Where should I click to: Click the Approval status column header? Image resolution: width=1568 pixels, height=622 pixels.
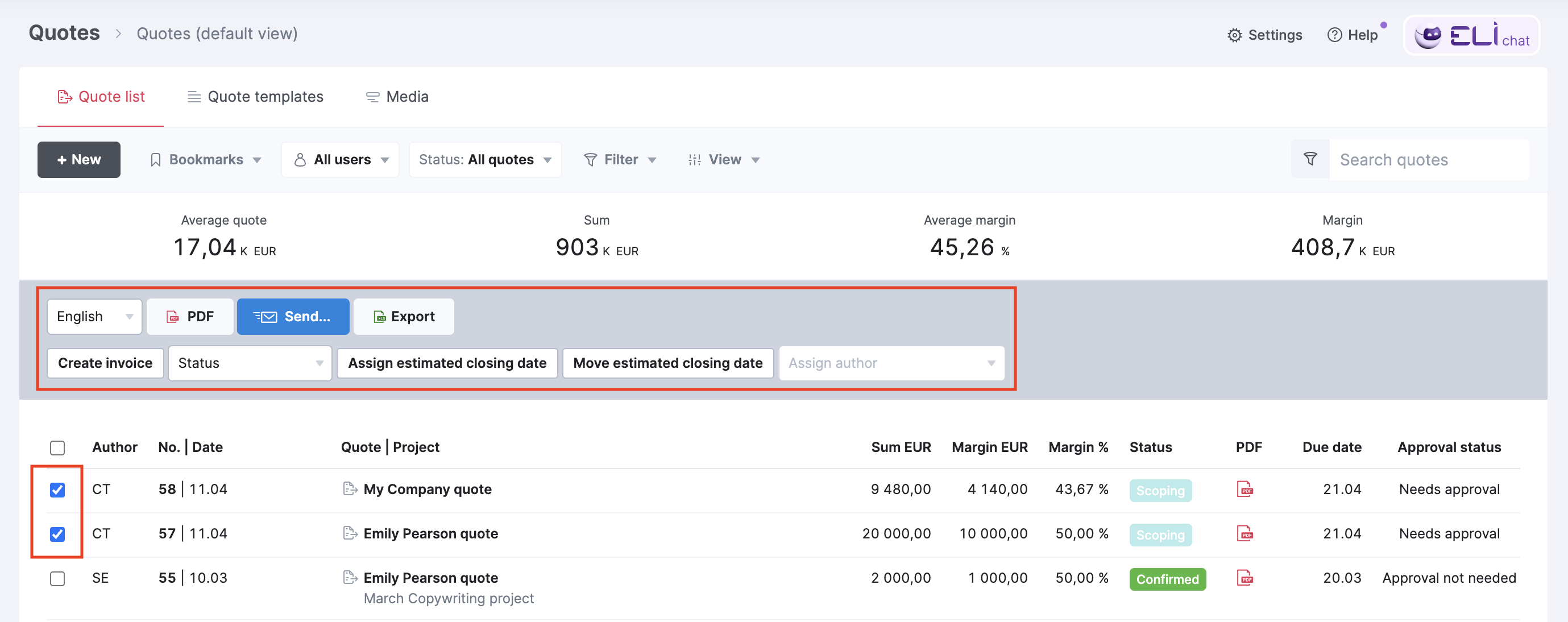pos(1449,447)
